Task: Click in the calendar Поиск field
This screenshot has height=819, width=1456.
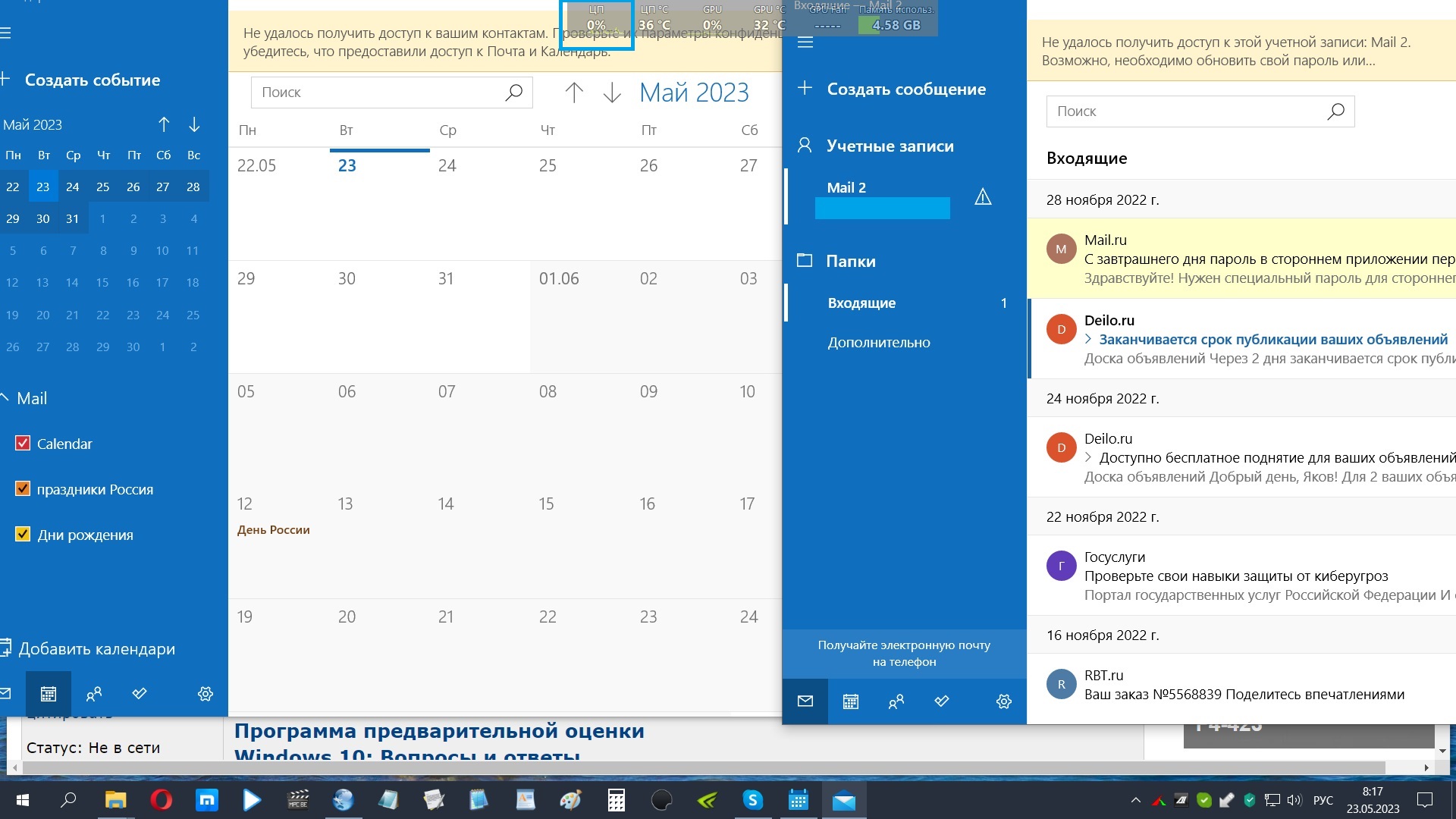Action: [375, 93]
